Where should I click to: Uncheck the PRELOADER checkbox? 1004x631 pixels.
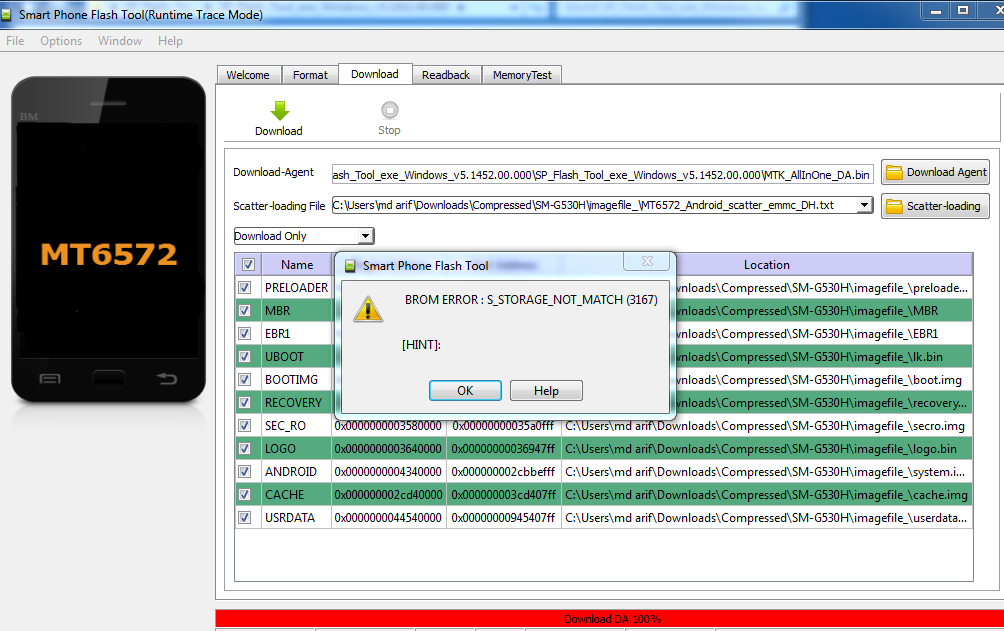click(x=245, y=287)
